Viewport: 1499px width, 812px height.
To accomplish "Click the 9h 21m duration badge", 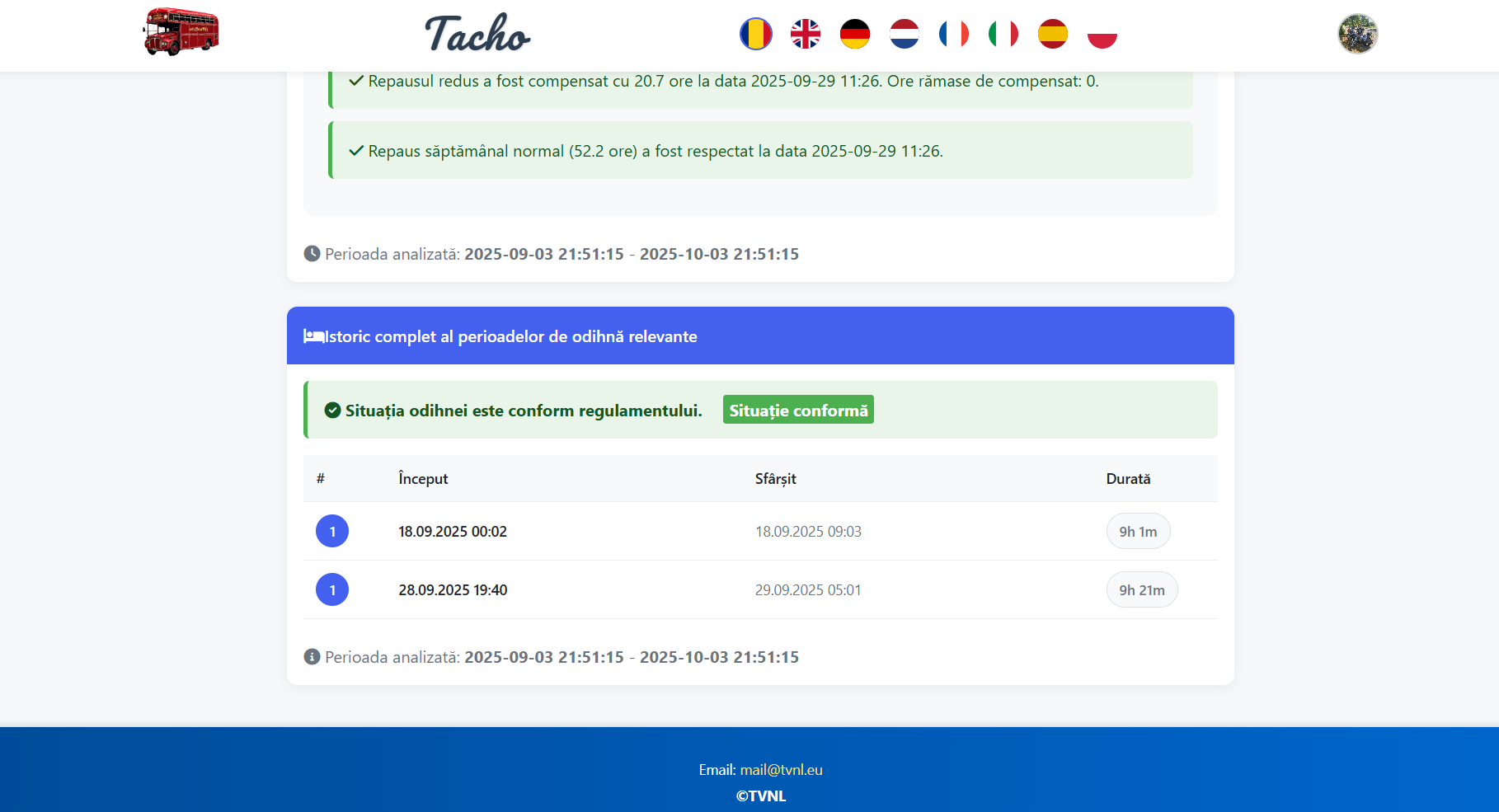I will pyautogui.click(x=1141, y=590).
